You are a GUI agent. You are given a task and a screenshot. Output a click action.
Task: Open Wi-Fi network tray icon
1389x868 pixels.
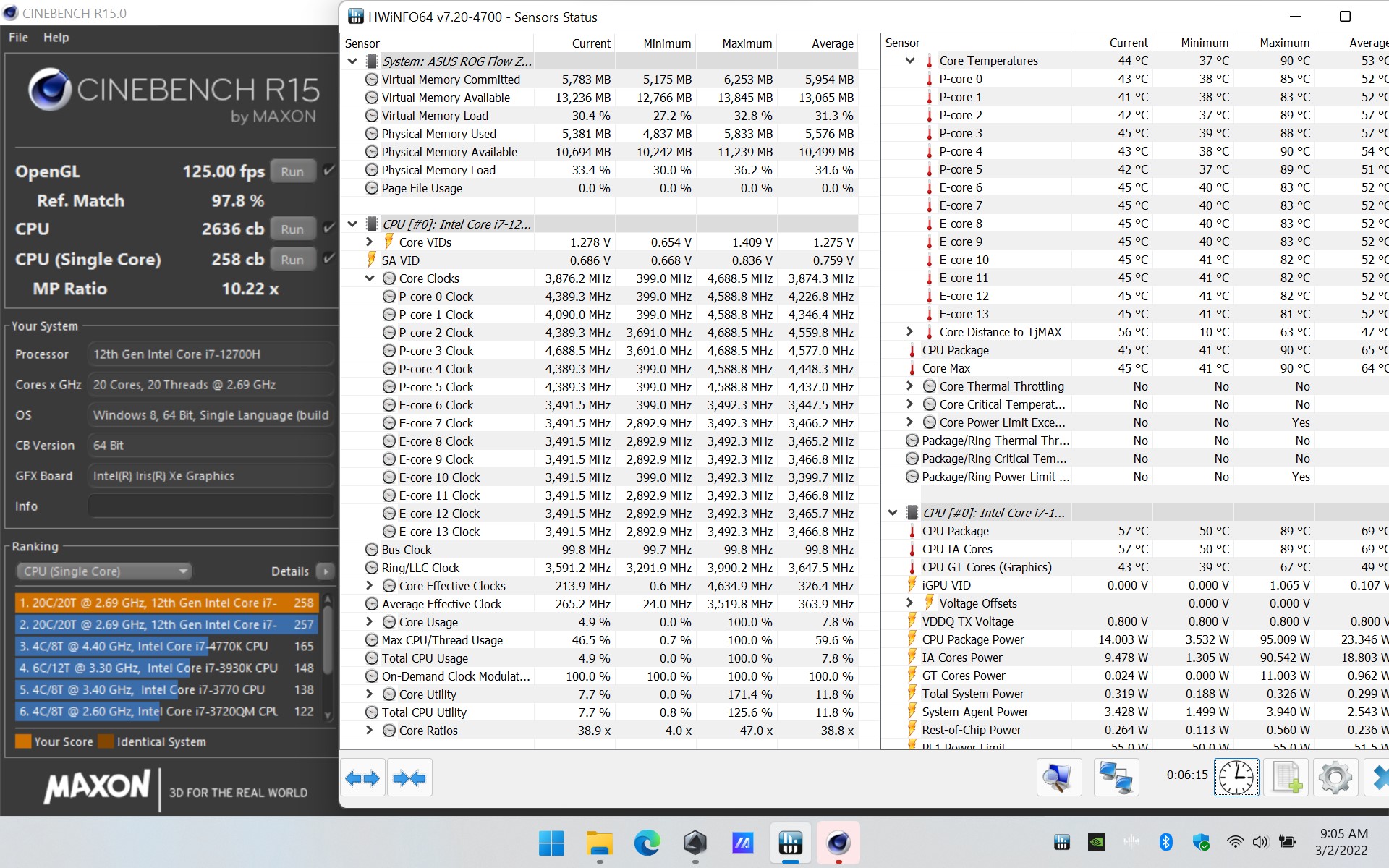[x=1235, y=842]
